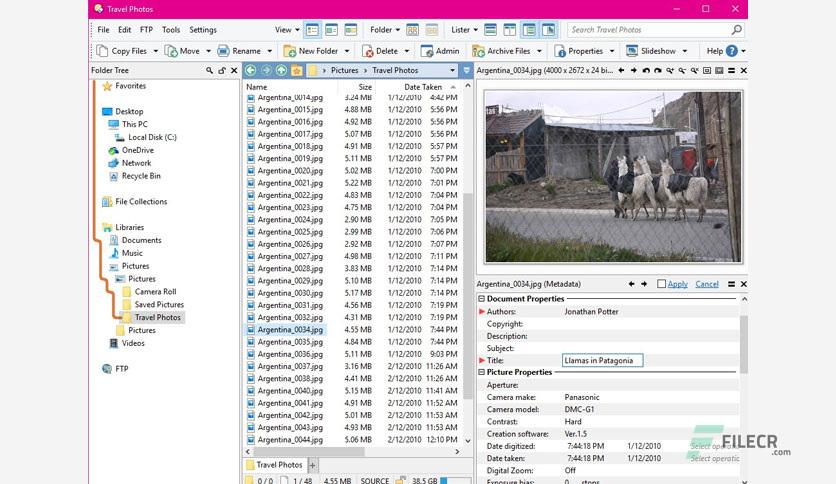836x484 pixels.
Task: Open the path bar history dropdown
Action: click(x=452, y=70)
